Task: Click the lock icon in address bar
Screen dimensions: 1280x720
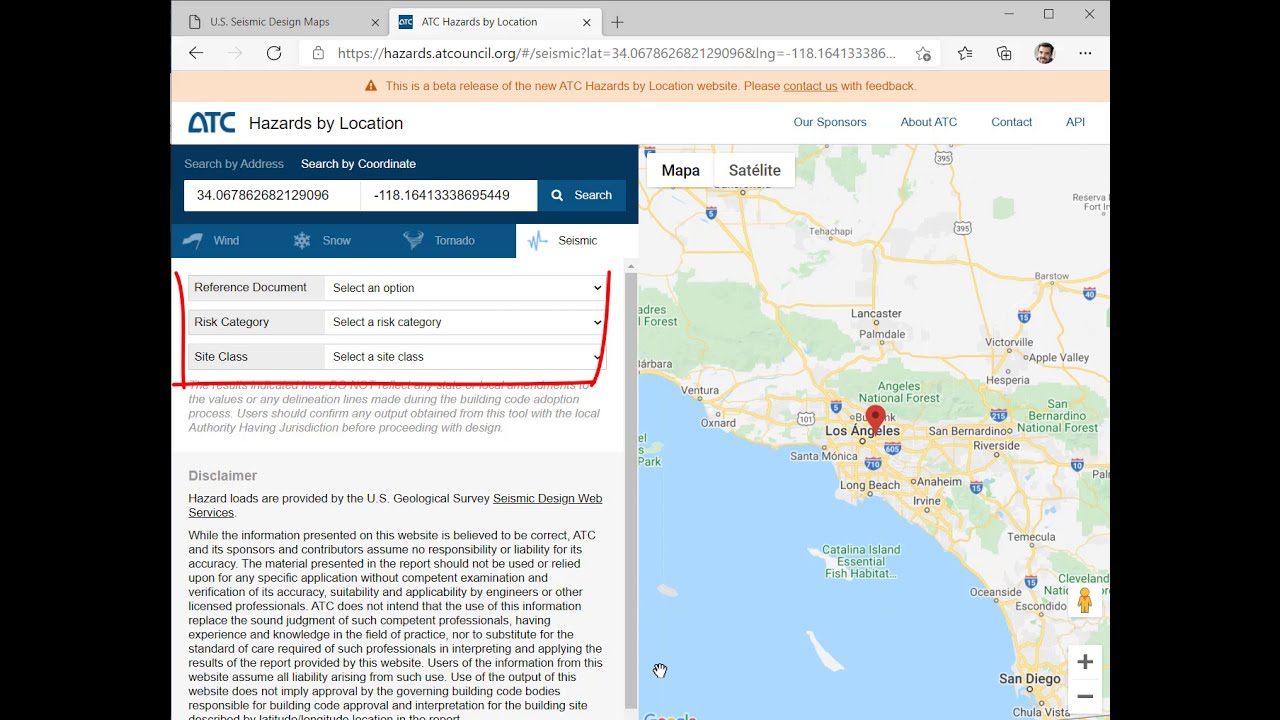Action: [318, 53]
